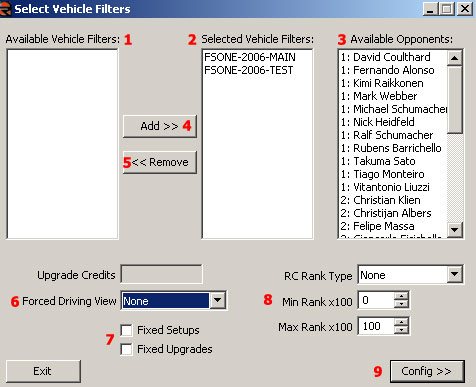Select opponent Kimi Raikkonen
The height and width of the screenshot is (387, 476).
tap(382, 83)
